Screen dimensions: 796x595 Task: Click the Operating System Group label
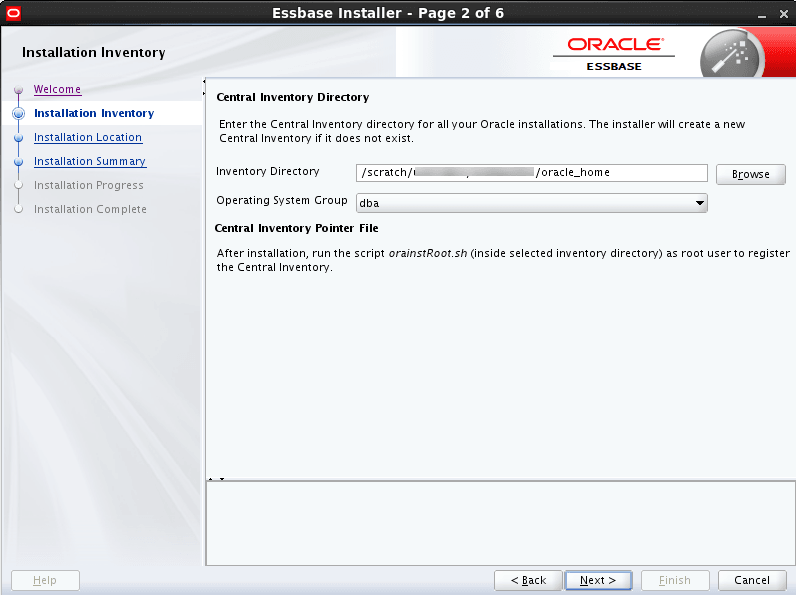tap(282, 201)
